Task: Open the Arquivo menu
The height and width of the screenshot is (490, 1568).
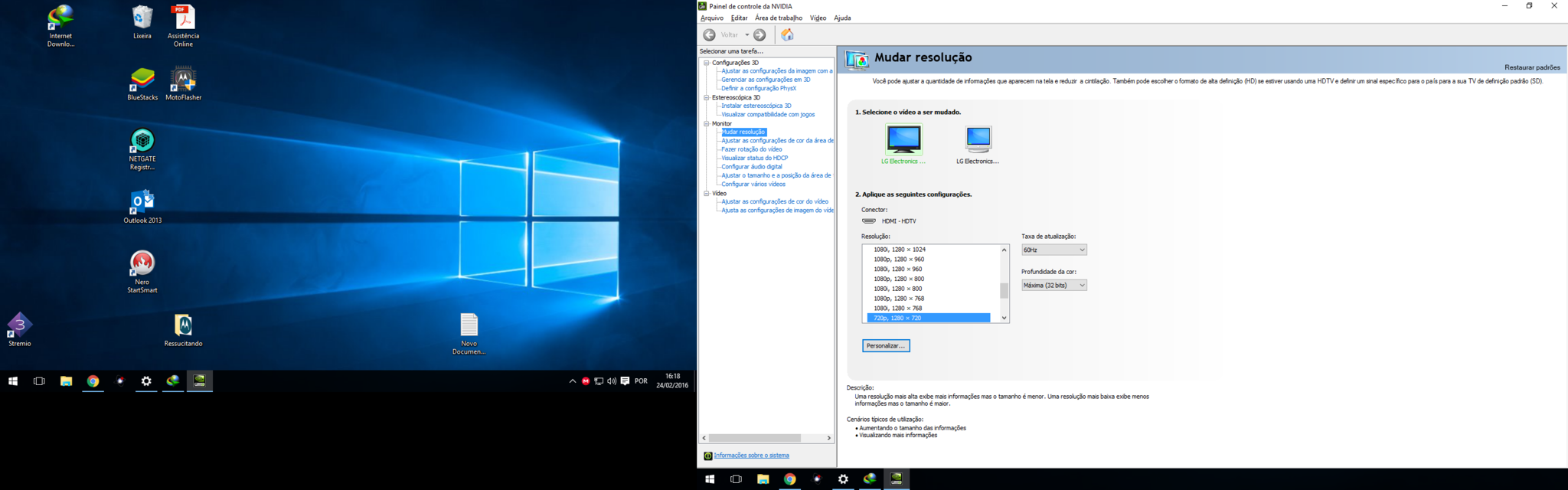Action: coord(712,18)
